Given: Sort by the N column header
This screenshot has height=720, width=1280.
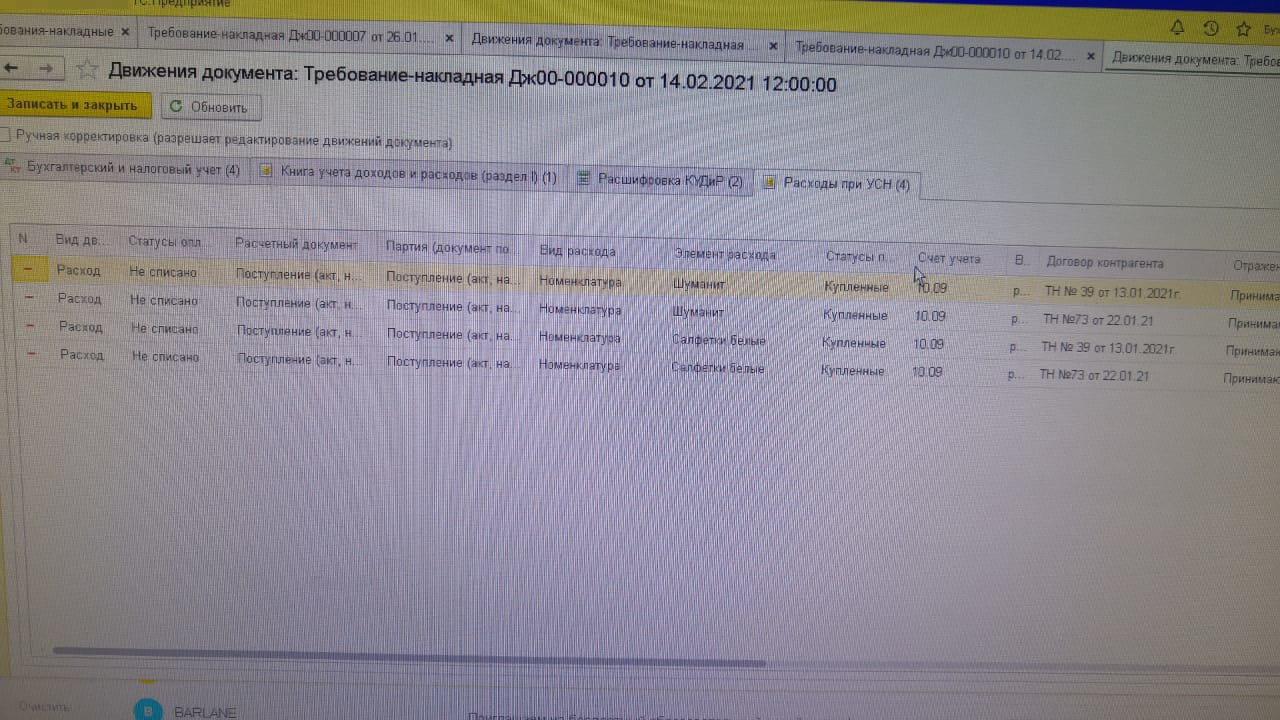Looking at the screenshot, I should click(x=23, y=239).
